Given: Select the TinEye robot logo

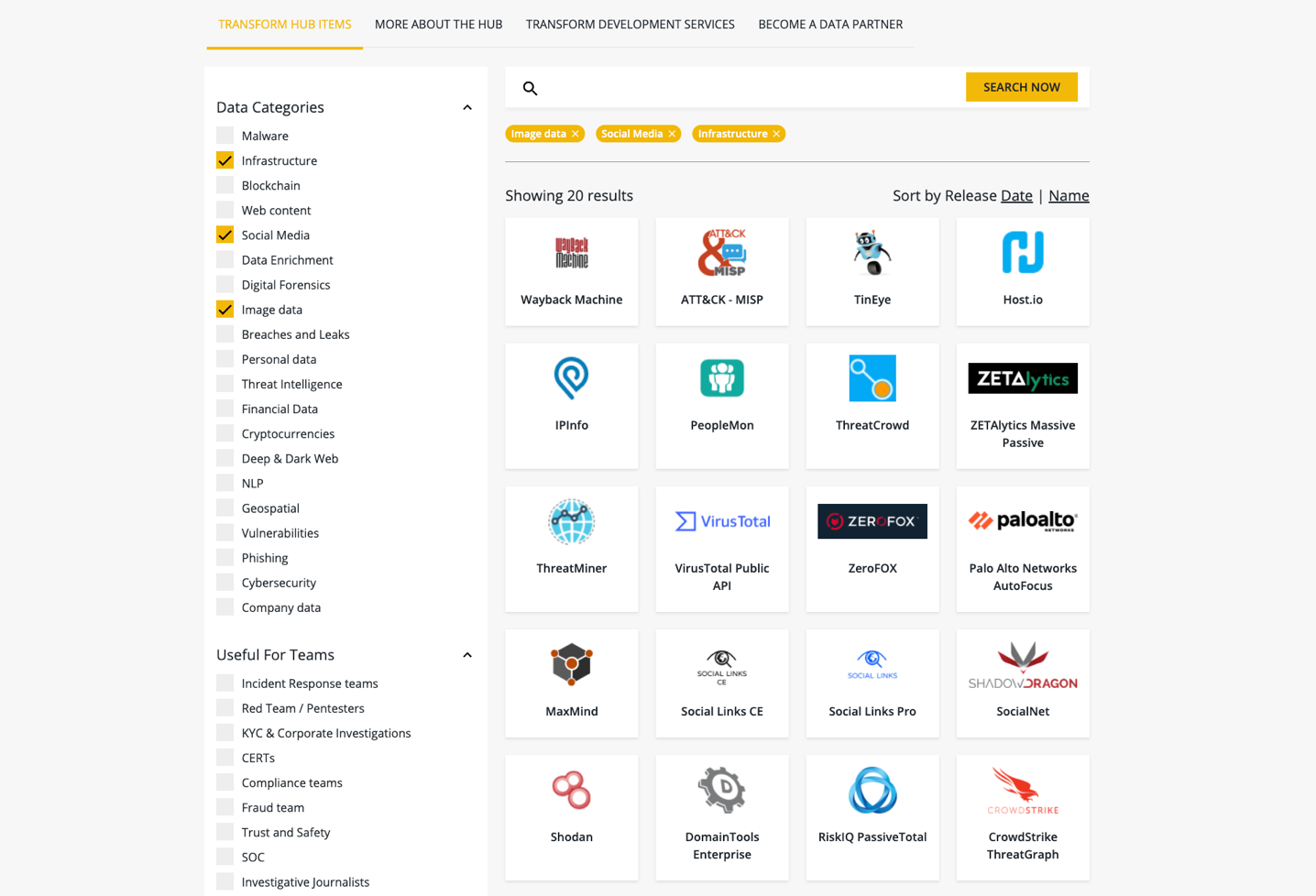Looking at the screenshot, I should (872, 253).
